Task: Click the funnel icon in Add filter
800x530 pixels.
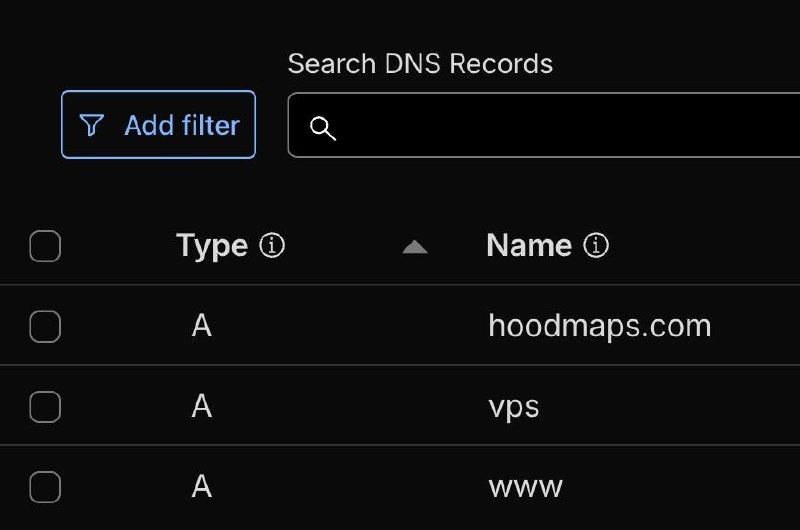Action: point(92,125)
